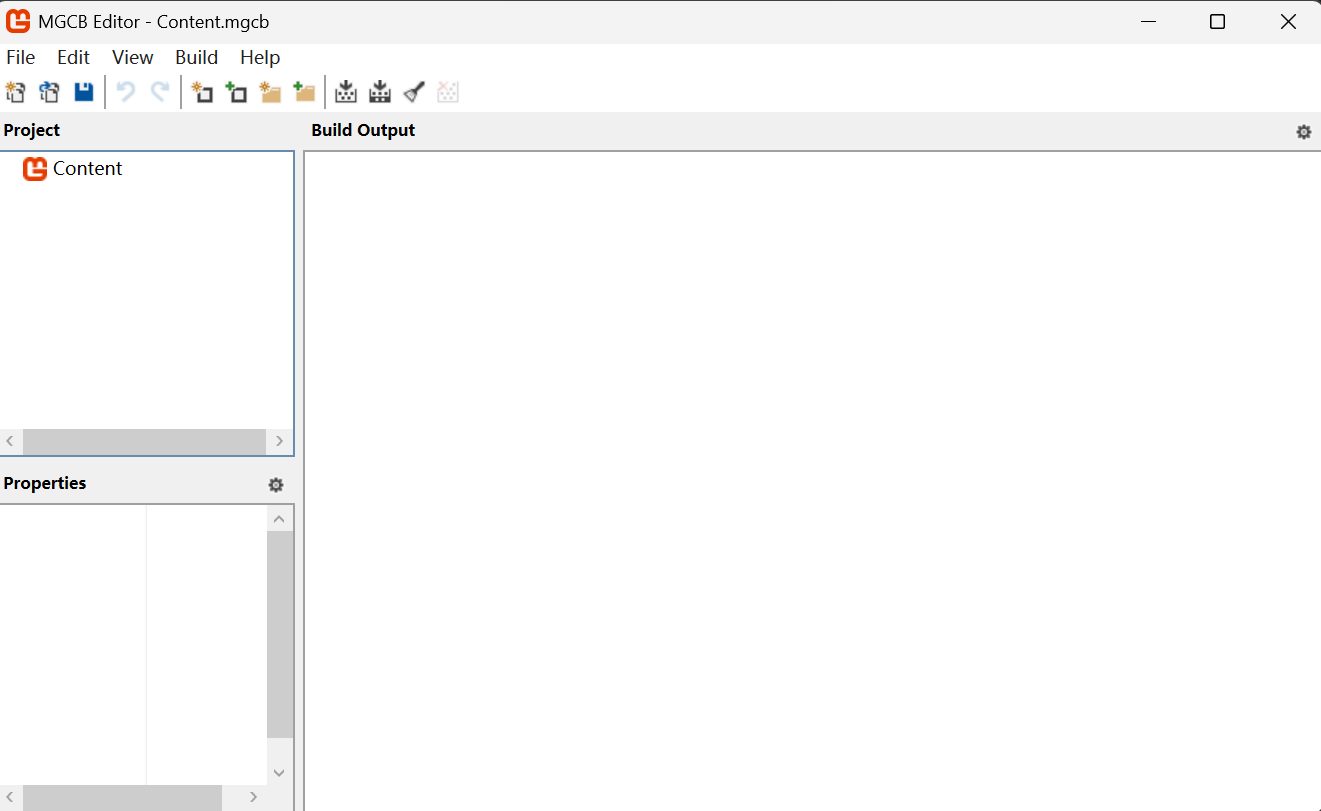Screen dimensions: 1321x811
Task: Click Project panel scroll left arrow
Action: tap(11, 441)
